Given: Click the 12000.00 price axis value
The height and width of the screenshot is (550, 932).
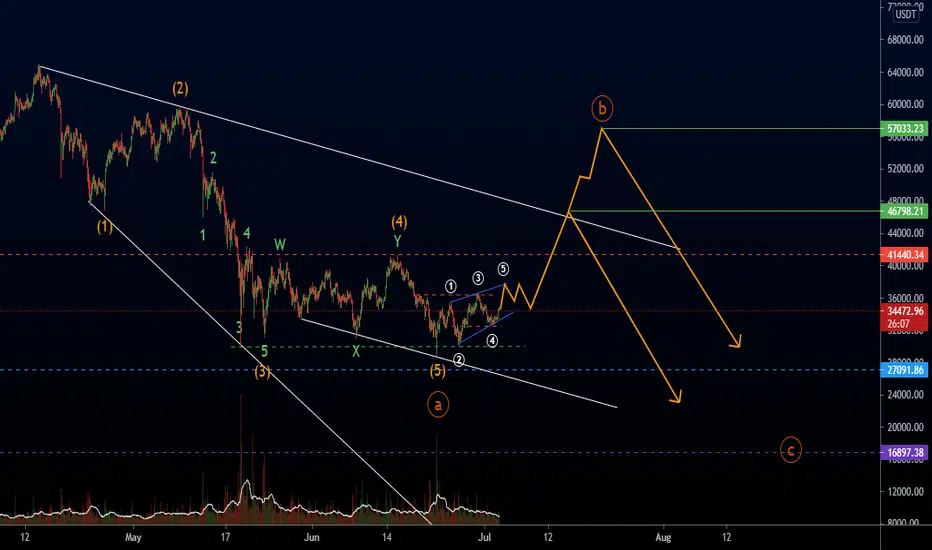Looking at the screenshot, I should [x=905, y=492].
